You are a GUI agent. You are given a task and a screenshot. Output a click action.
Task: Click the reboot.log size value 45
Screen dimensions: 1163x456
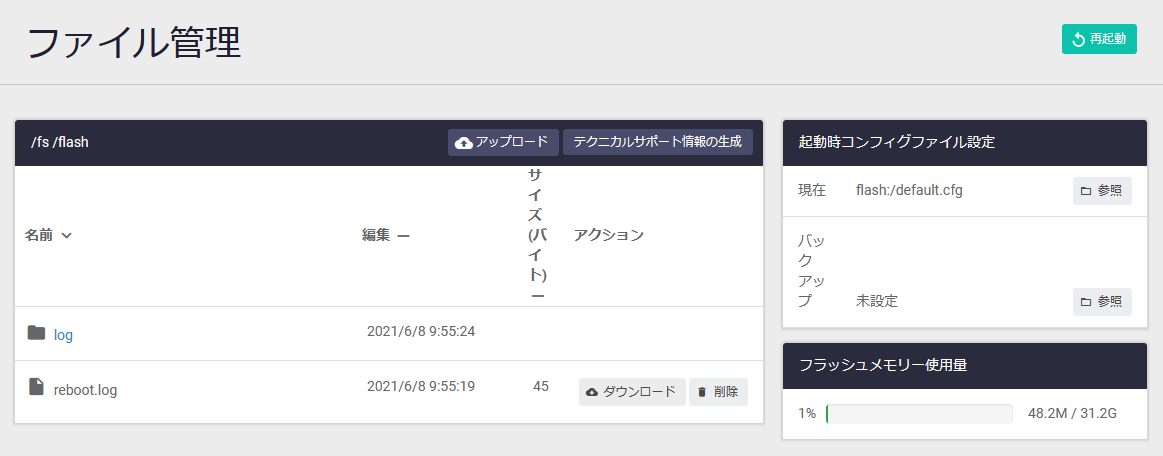541,386
